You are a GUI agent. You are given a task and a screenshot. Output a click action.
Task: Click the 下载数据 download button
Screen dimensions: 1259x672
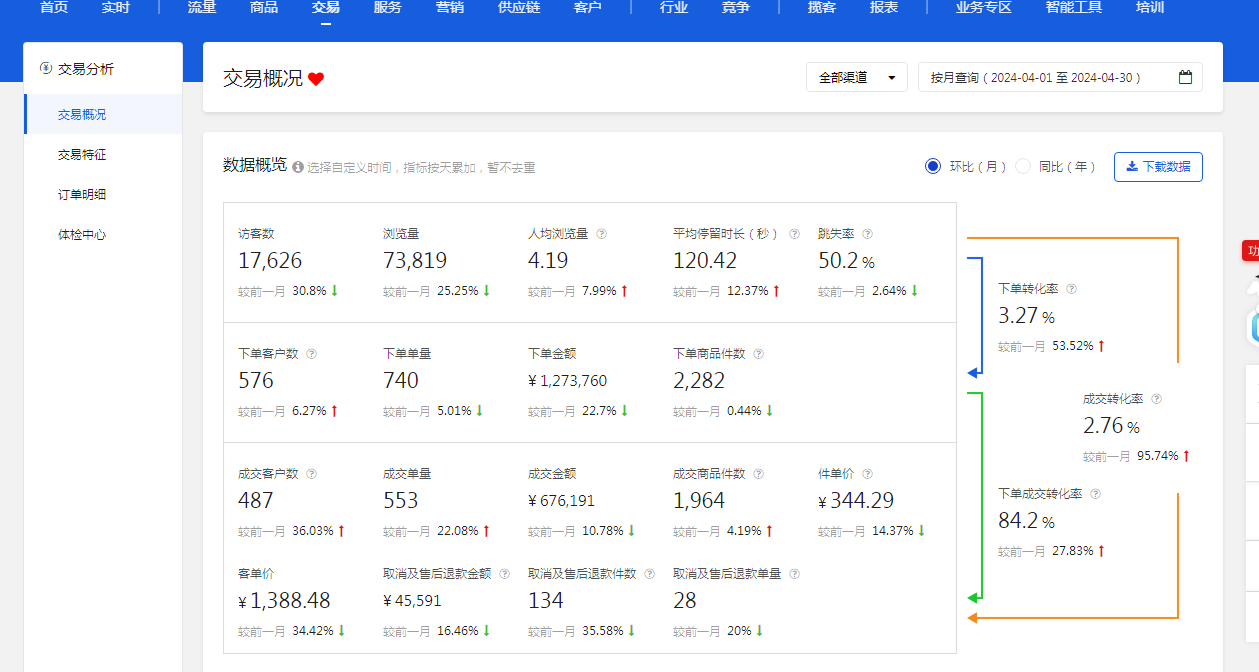click(1158, 167)
